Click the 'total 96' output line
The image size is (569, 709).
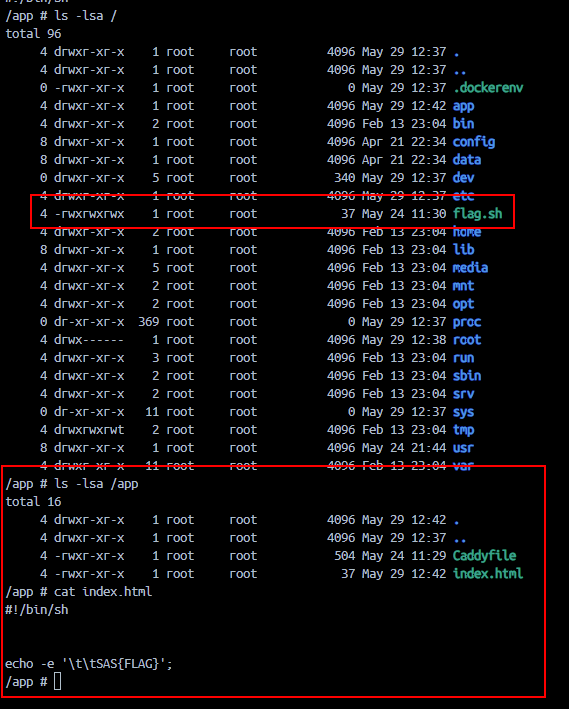click(x=33, y=34)
